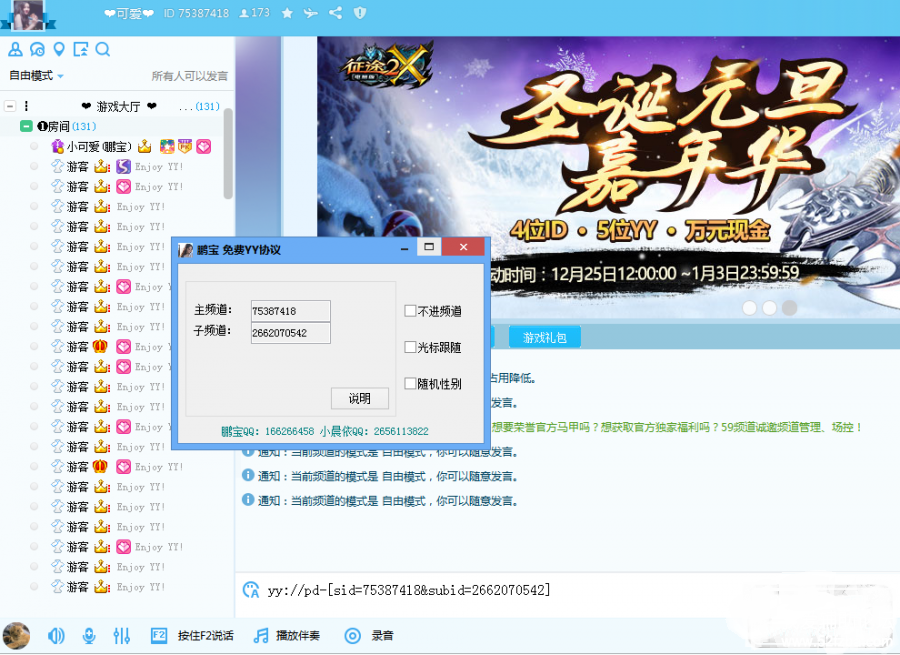Click 按住F2说话 label in bottom bar
Viewport: 900px width, 655px height.
click(205, 635)
